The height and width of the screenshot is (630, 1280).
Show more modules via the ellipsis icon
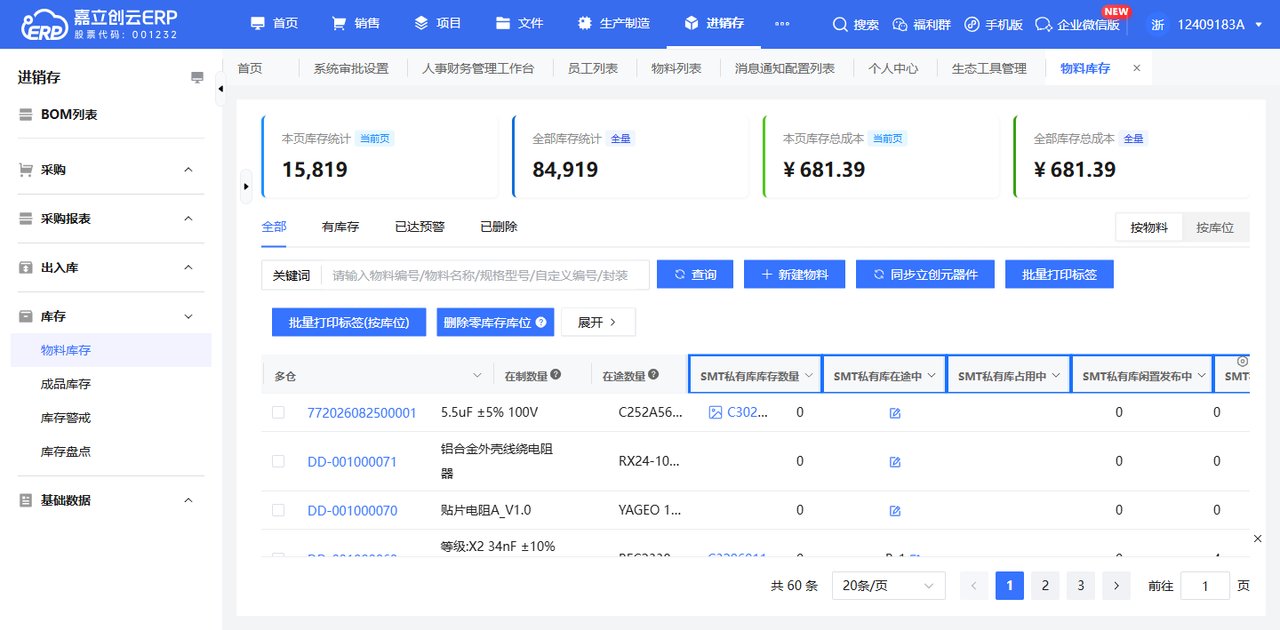[x=782, y=23]
